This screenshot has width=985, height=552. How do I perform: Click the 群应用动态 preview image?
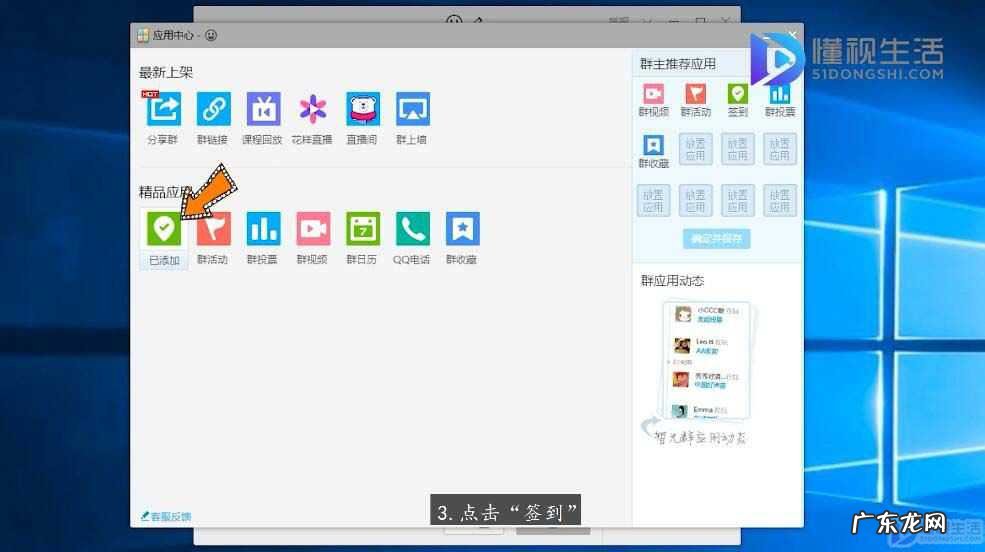pos(707,360)
